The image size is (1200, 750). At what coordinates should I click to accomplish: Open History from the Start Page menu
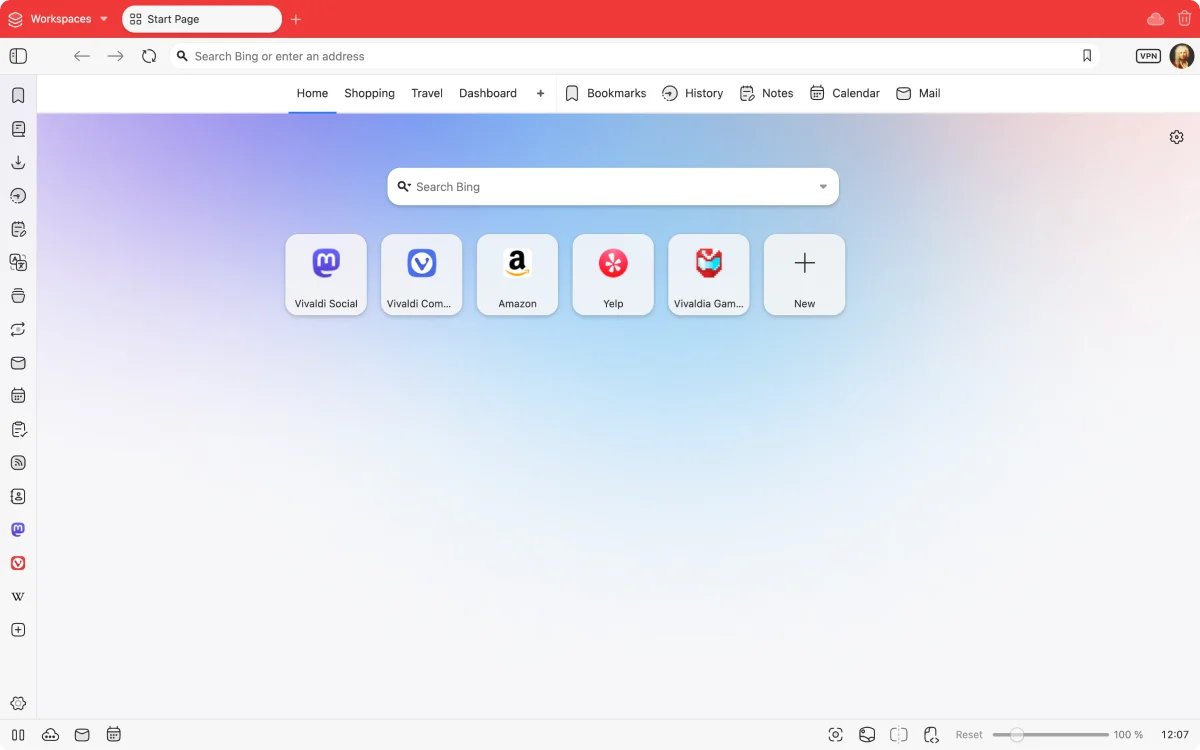[x=692, y=93]
